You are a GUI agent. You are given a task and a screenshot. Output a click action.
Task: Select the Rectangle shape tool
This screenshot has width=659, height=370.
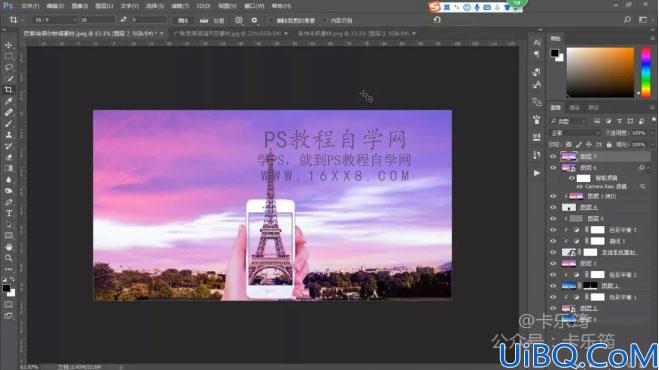point(8,236)
